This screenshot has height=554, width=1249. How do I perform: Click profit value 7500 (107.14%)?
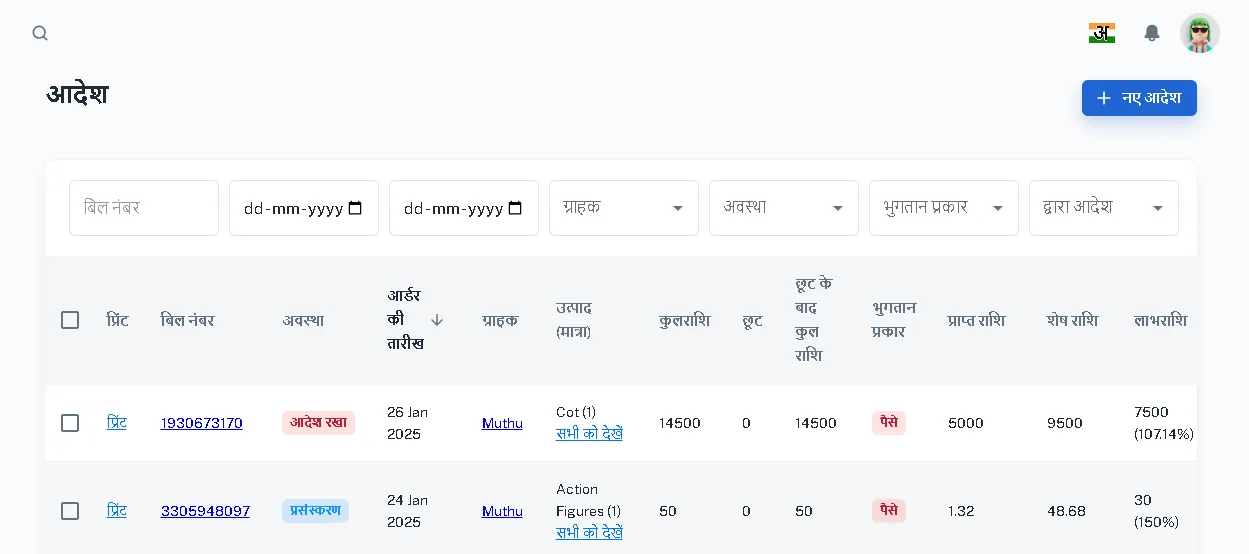pos(1164,423)
